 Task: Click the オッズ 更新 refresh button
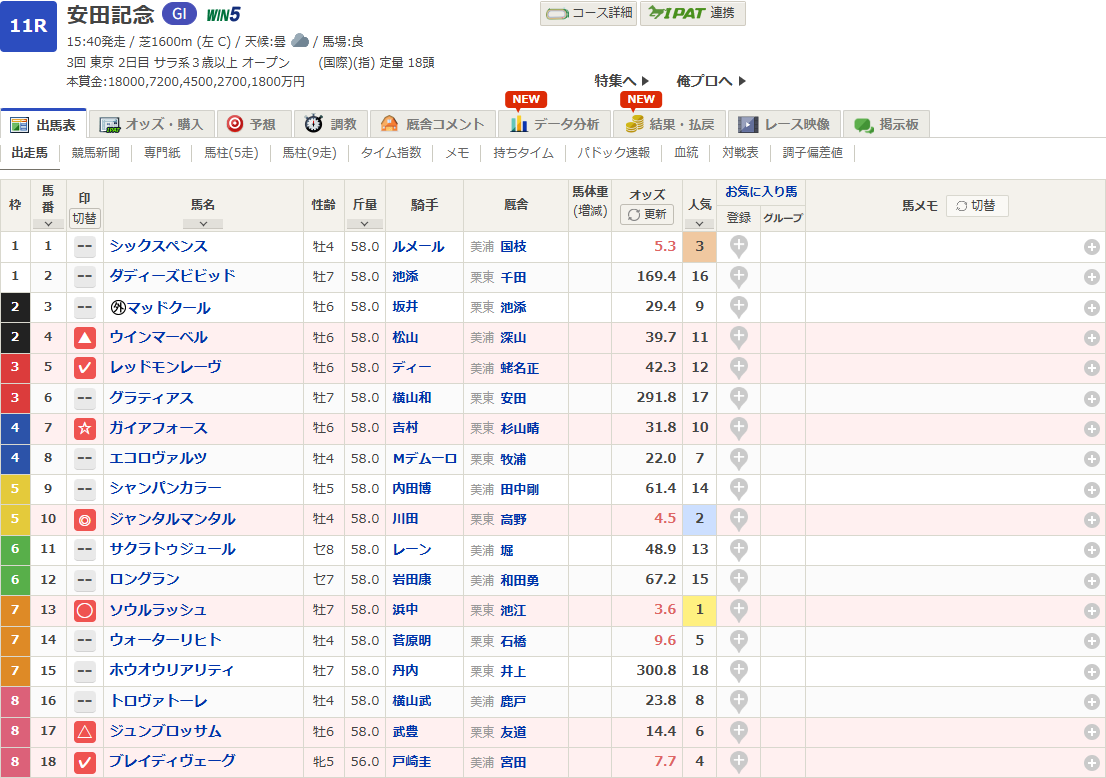(647, 214)
